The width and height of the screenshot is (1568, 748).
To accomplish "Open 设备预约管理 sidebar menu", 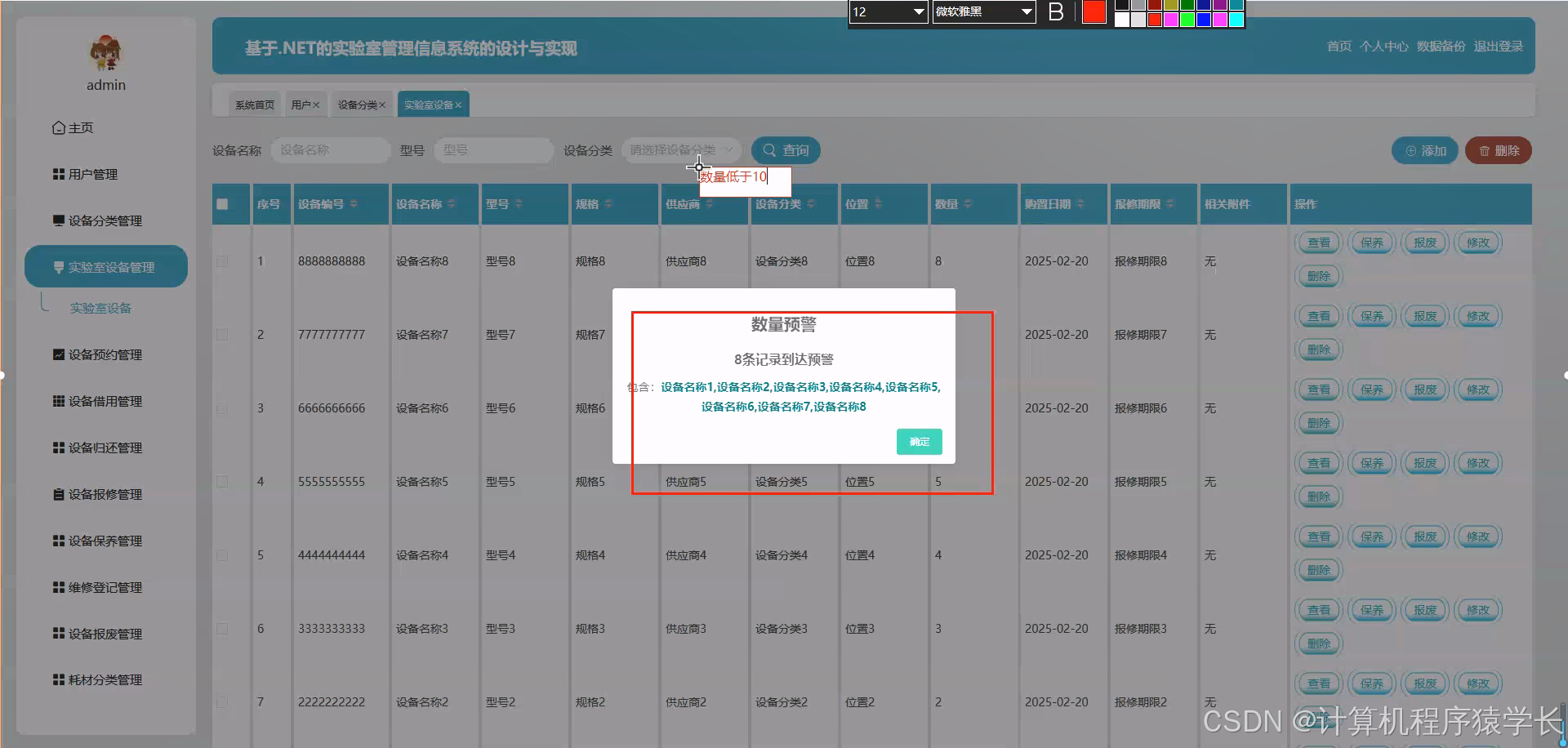I will point(97,354).
